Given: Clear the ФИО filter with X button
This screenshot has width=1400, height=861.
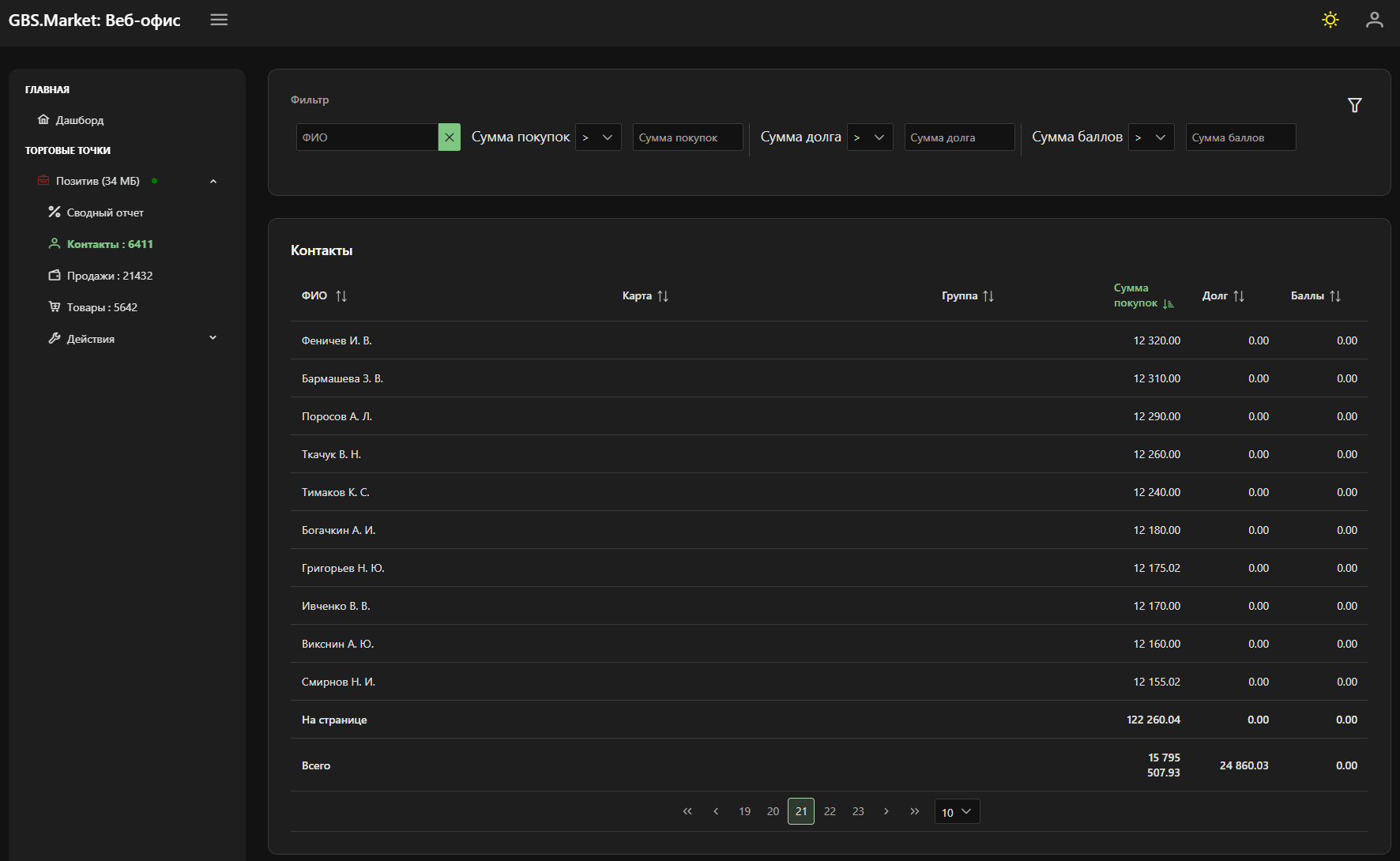Looking at the screenshot, I should [x=449, y=137].
